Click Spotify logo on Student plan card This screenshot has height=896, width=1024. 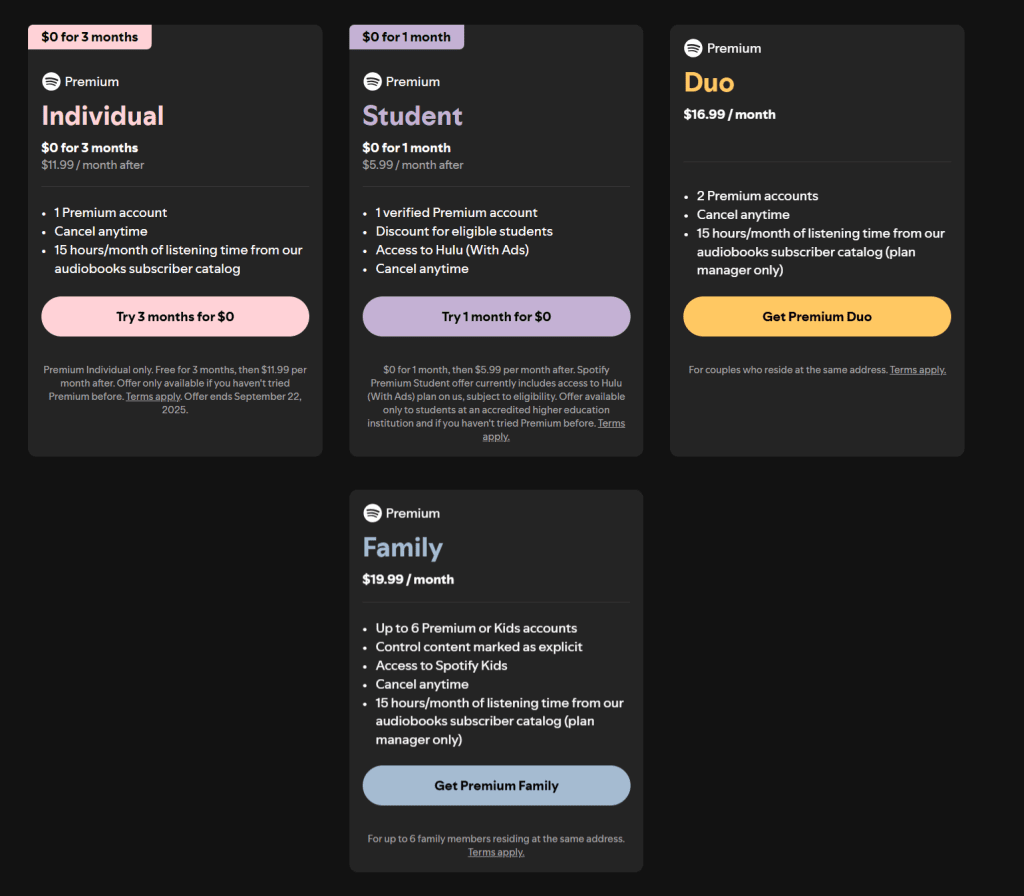(372, 82)
